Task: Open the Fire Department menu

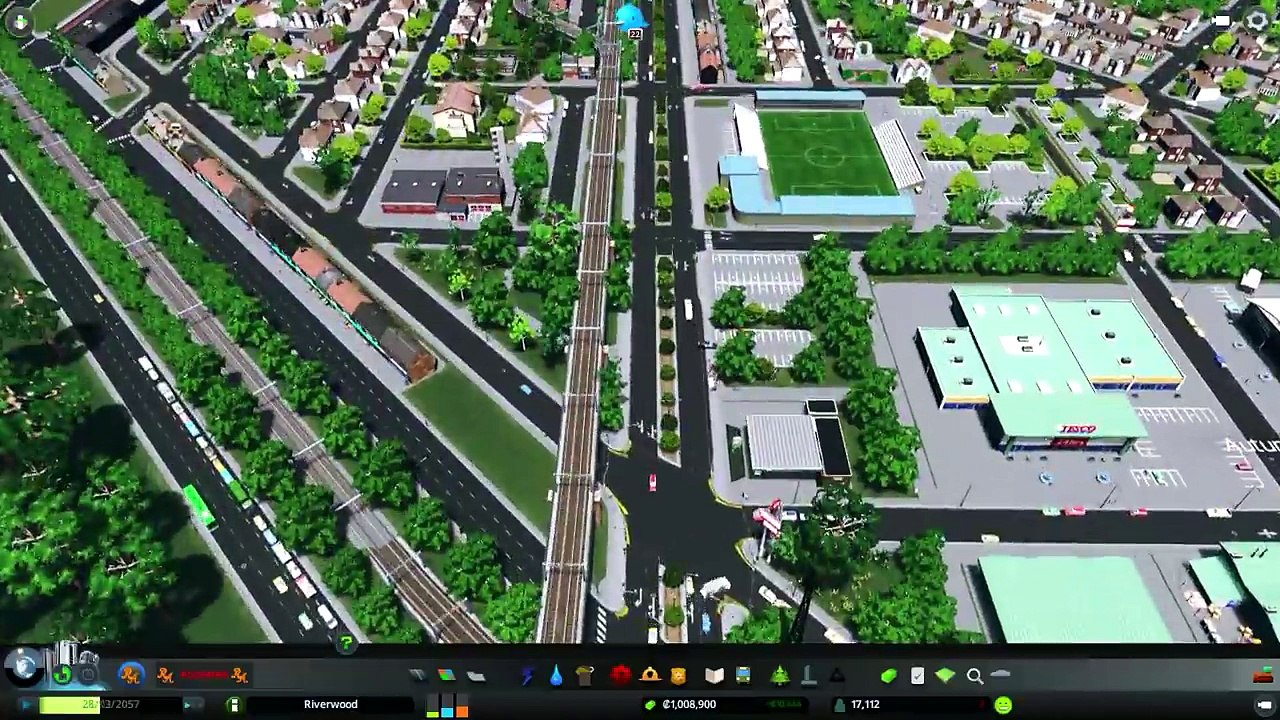Action: click(x=650, y=676)
